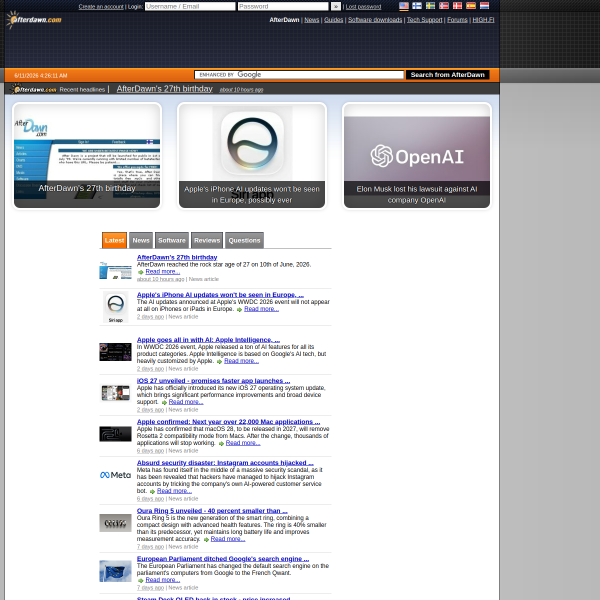Open Absurd security disaster Instagram article
600x600 pixels.
[225, 463]
